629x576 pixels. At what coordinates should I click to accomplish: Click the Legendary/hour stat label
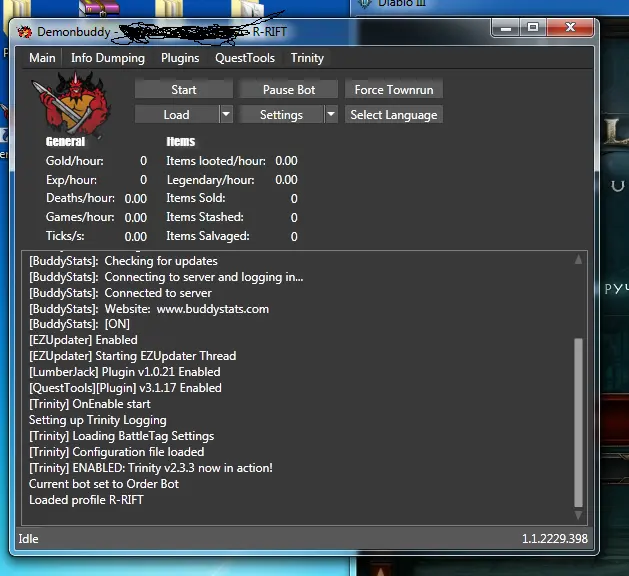[x=211, y=180]
